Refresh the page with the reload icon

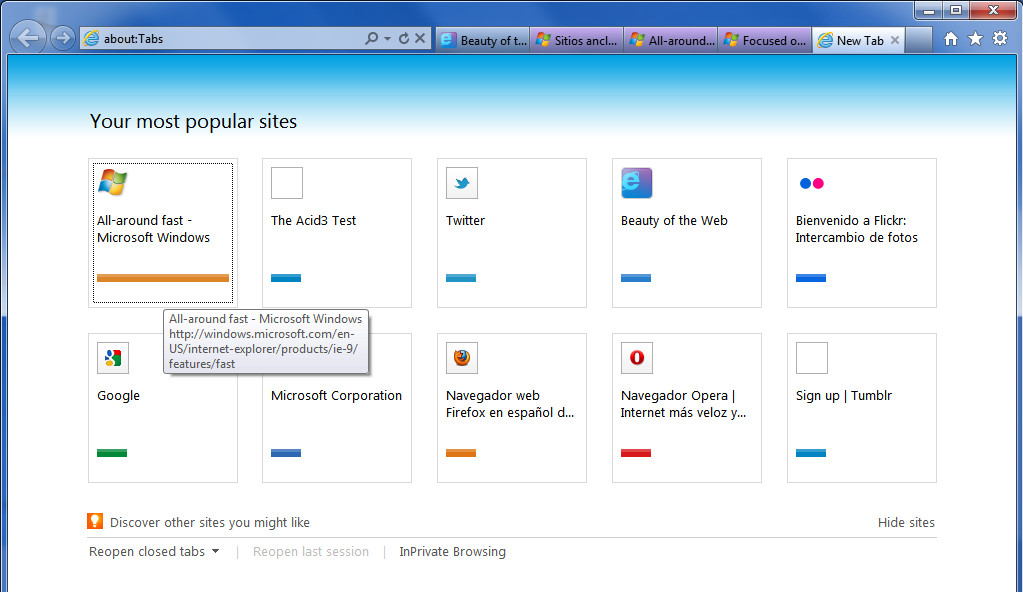404,39
